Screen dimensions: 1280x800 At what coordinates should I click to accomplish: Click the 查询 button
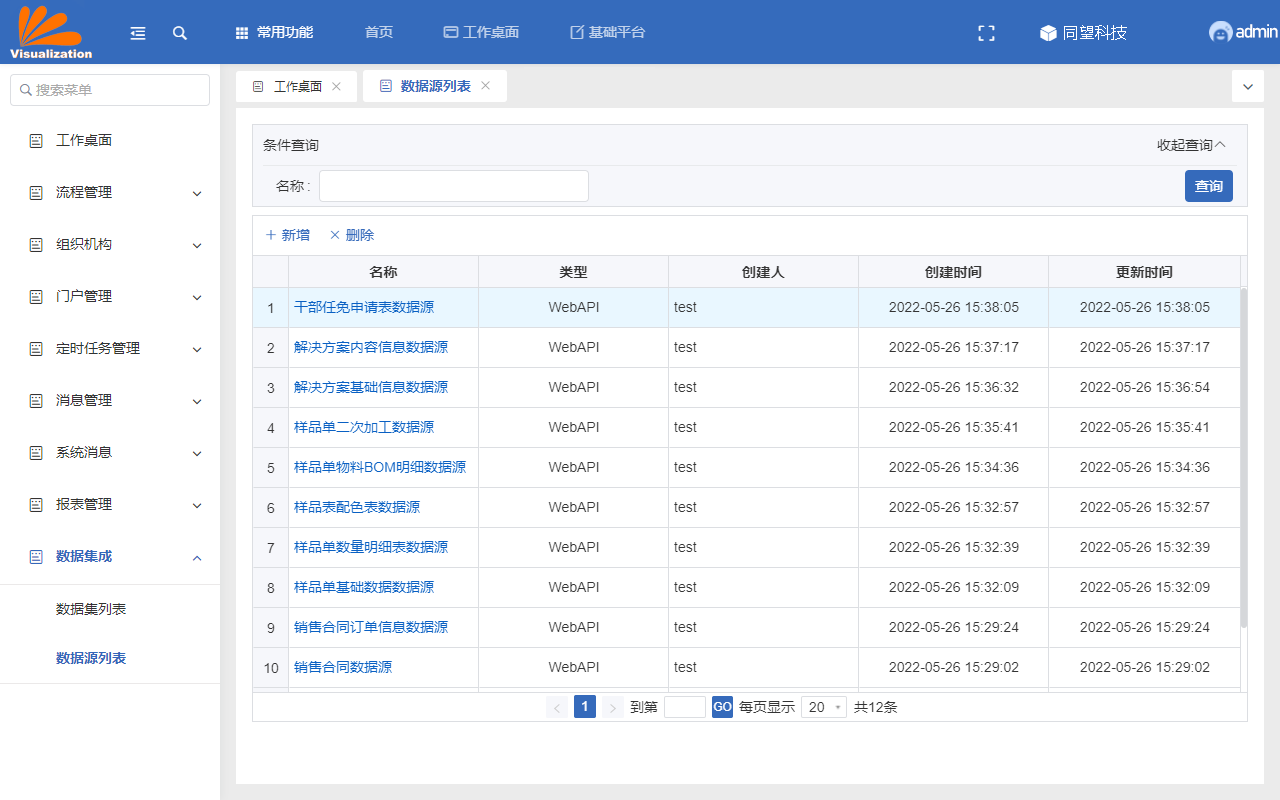tap(1208, 186)
